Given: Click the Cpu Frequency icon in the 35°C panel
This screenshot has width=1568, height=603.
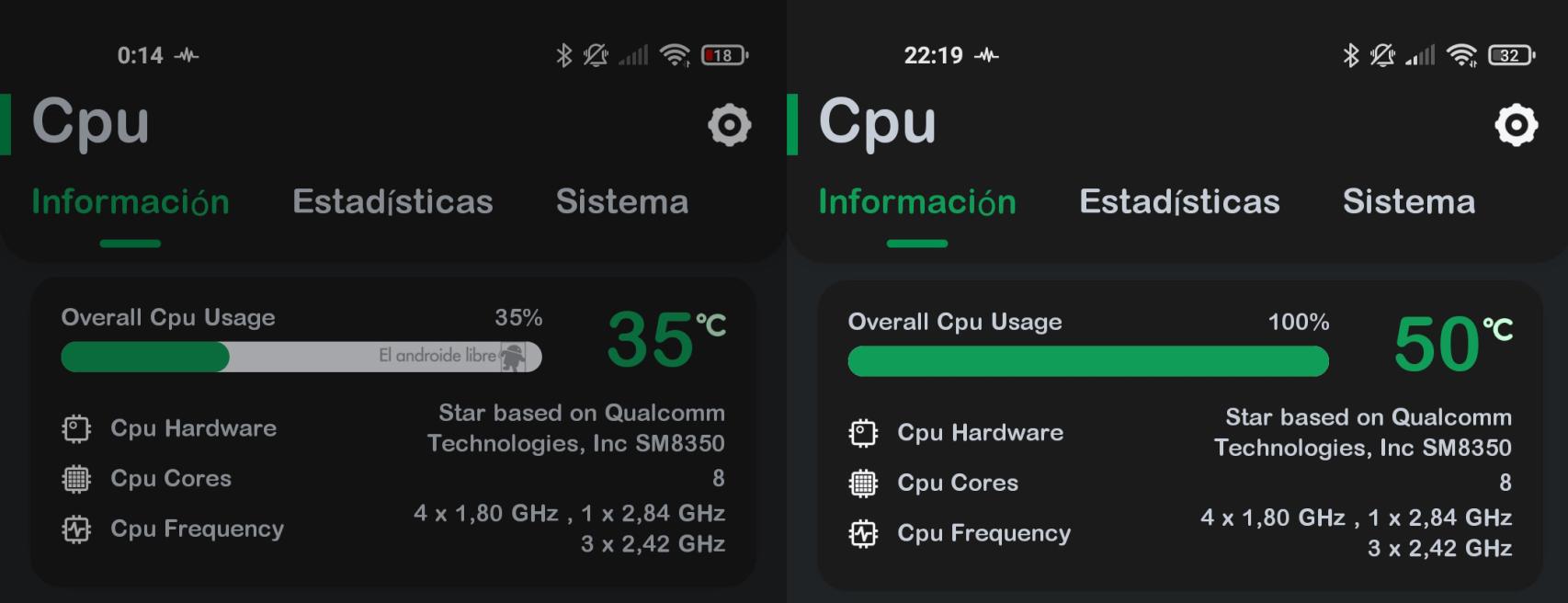Looking at the screenshot, I should [76, 529].
